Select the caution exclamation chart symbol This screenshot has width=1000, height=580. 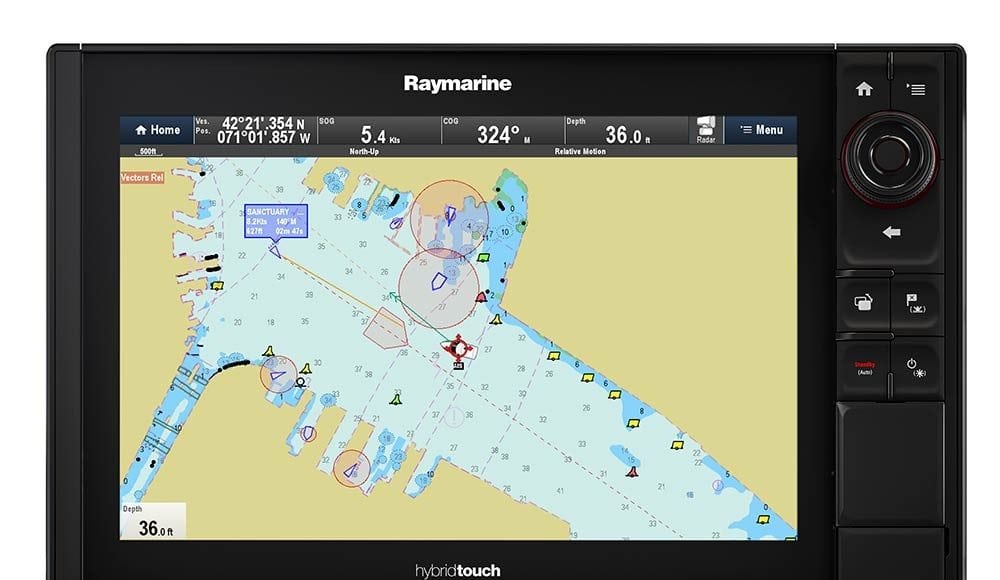[x=453, y=417]
